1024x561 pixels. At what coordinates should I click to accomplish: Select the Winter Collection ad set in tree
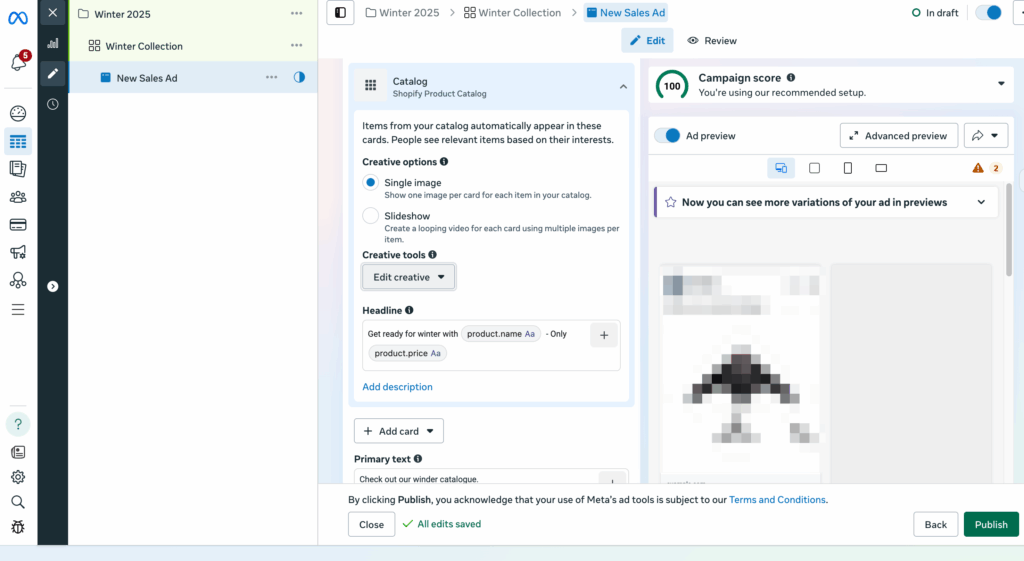[144, 46]
